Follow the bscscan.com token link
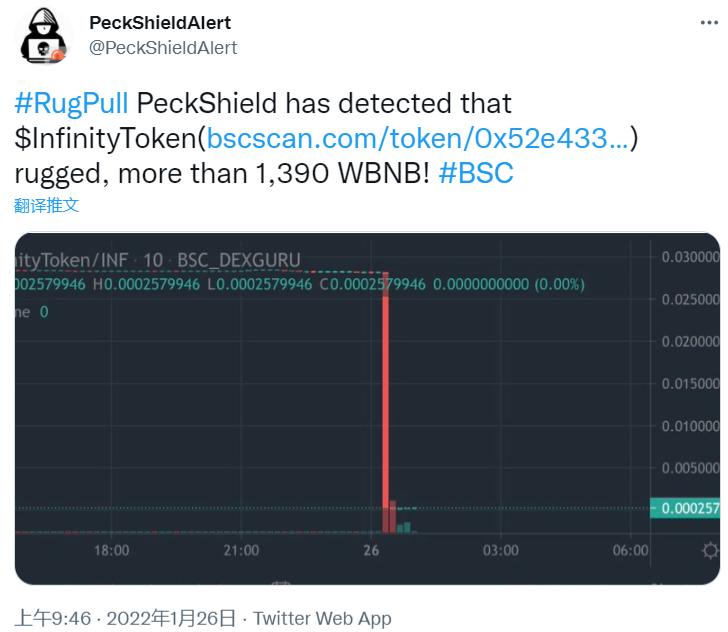 point(417,138)
